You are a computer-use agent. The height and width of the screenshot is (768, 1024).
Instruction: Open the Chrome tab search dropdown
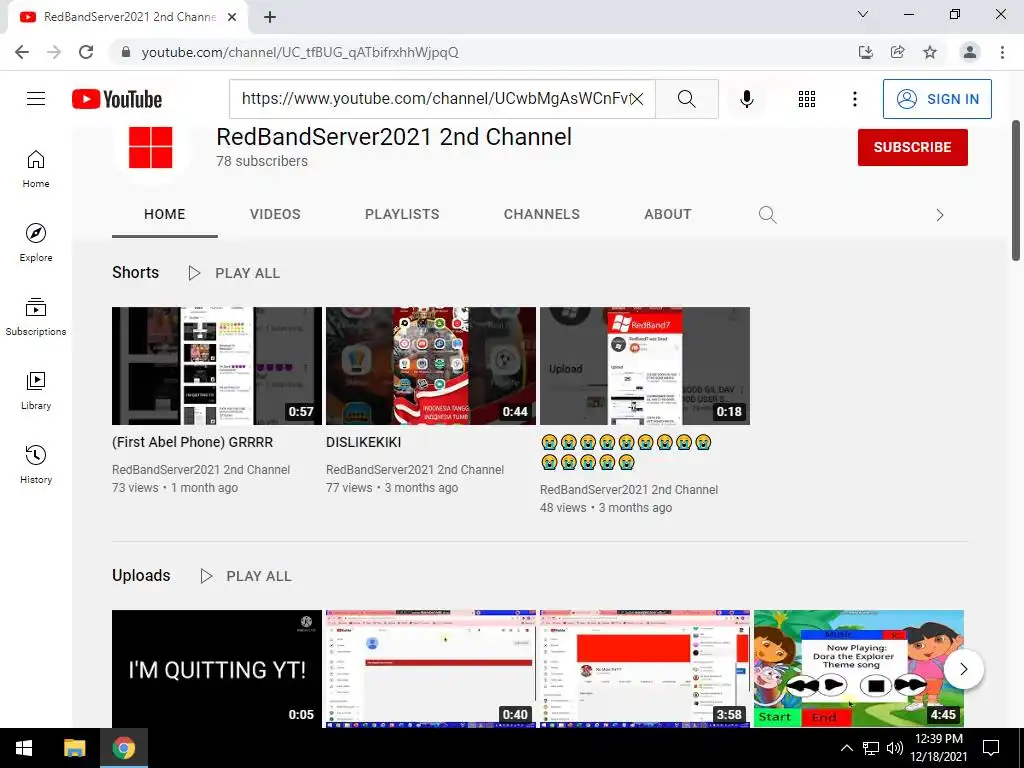(x=863, y=14)
